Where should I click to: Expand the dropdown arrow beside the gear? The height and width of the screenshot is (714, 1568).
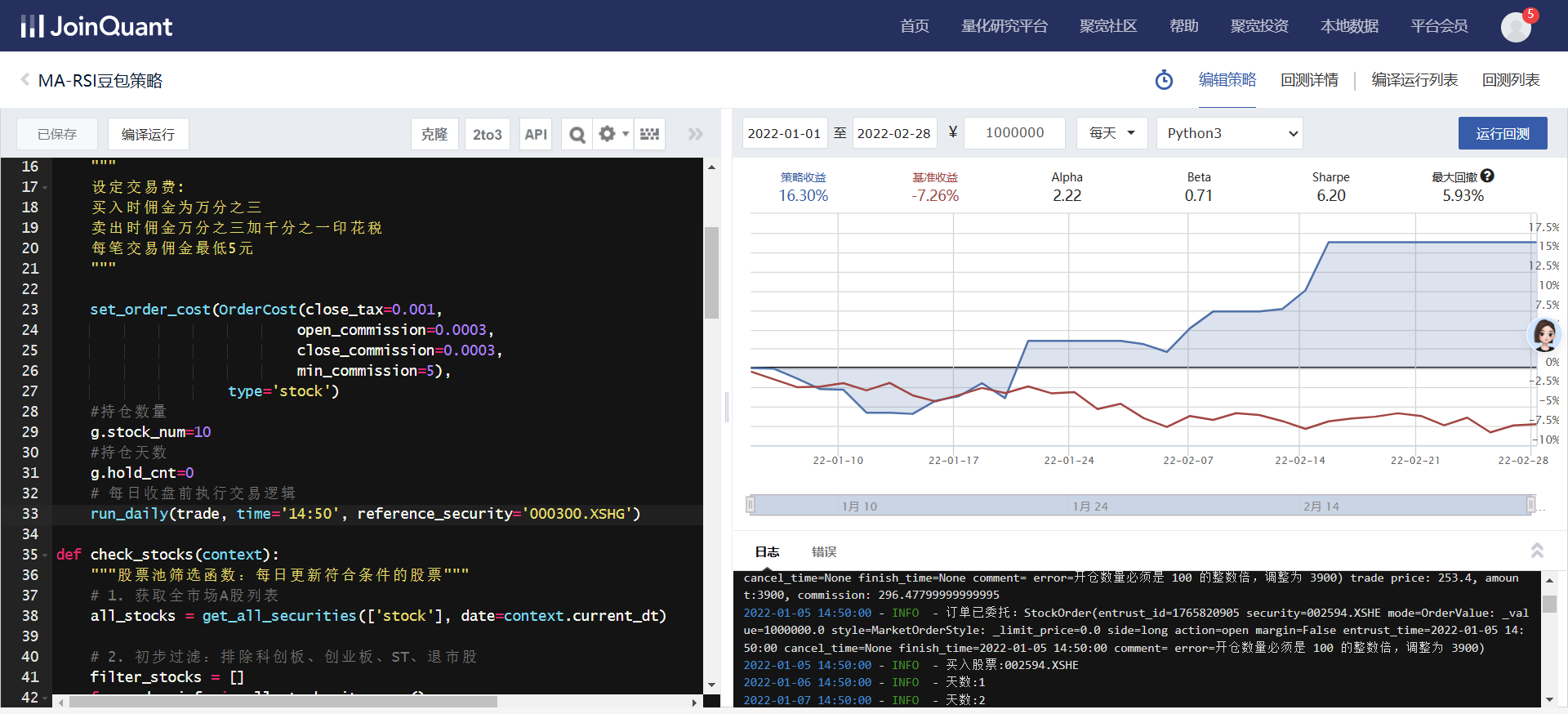coord(626,133)
